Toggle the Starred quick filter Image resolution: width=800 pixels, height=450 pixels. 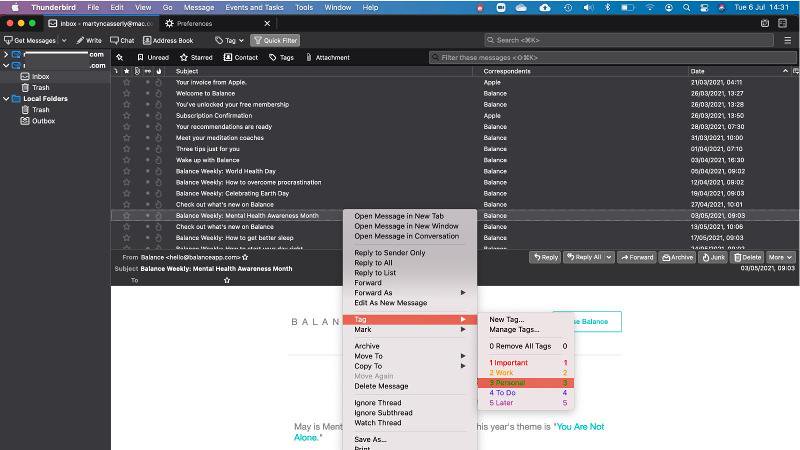196,58
